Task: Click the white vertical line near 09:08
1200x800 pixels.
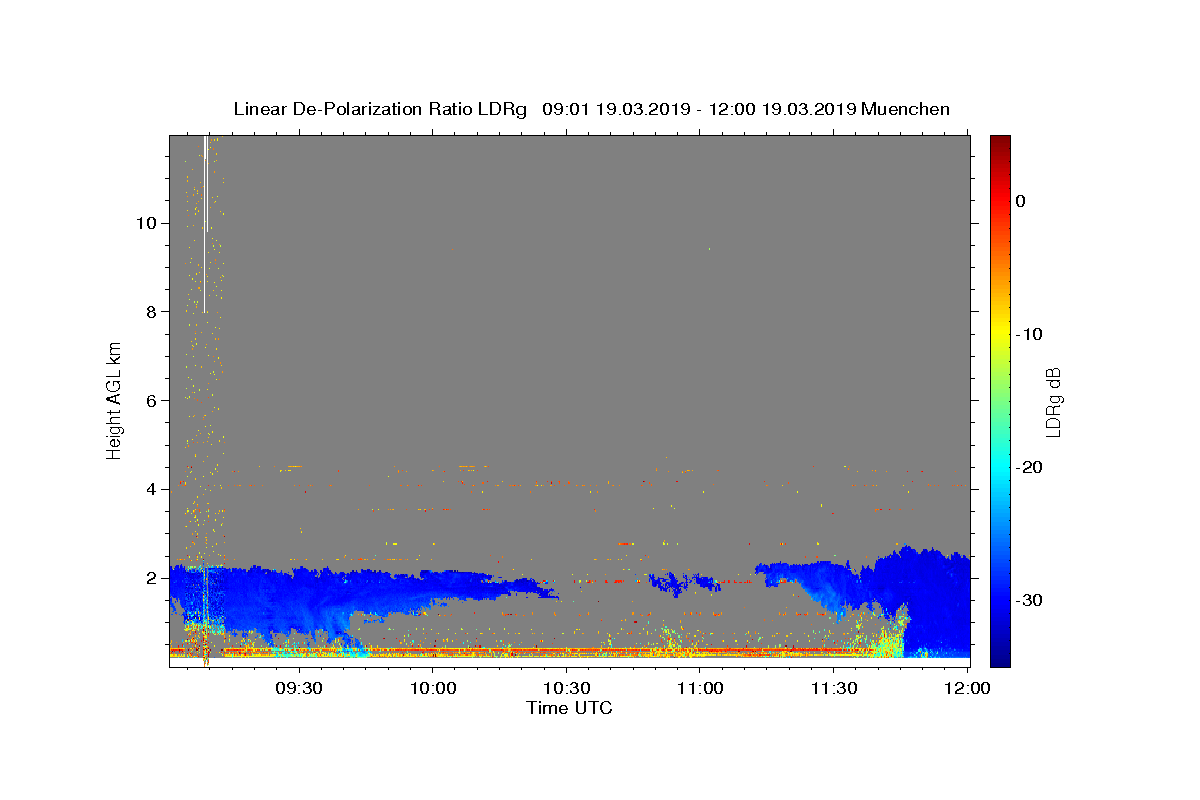Action: (205, 224)
